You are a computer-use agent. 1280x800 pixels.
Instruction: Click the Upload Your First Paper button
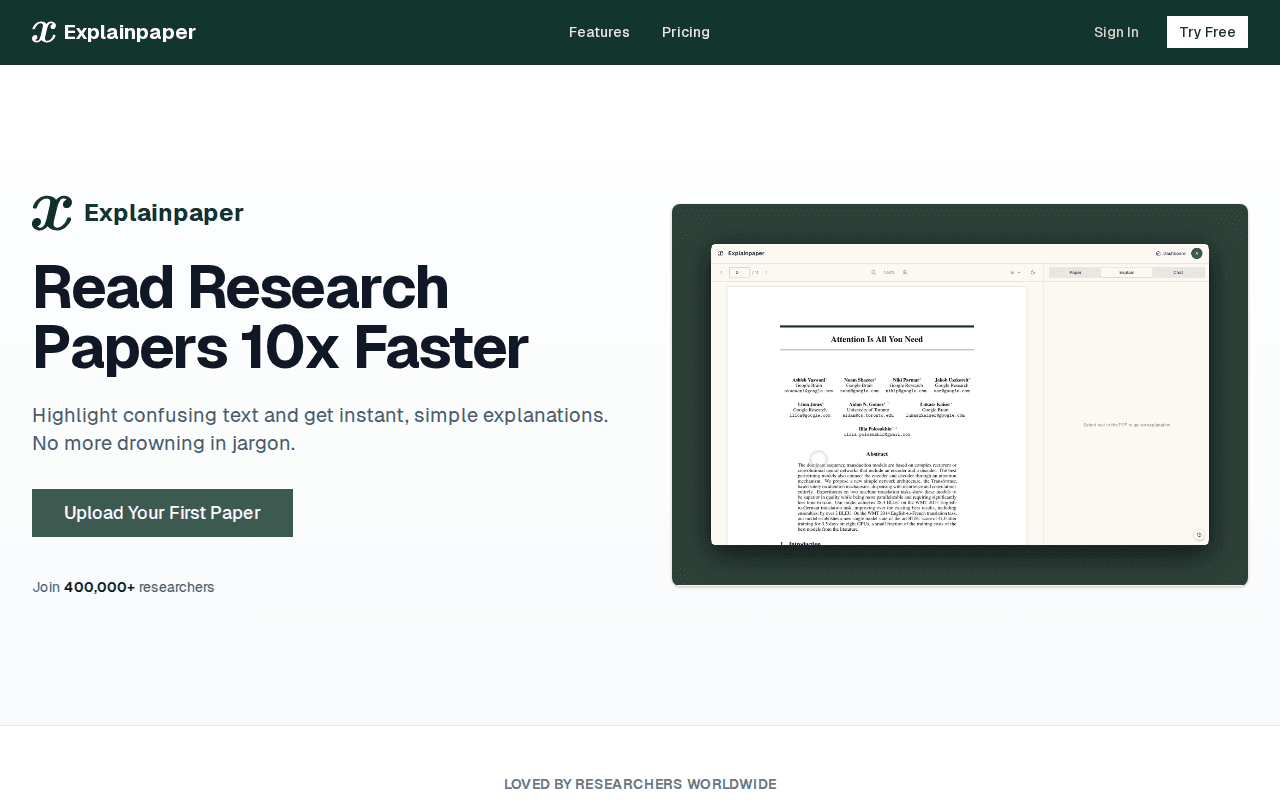pos(162,513)
